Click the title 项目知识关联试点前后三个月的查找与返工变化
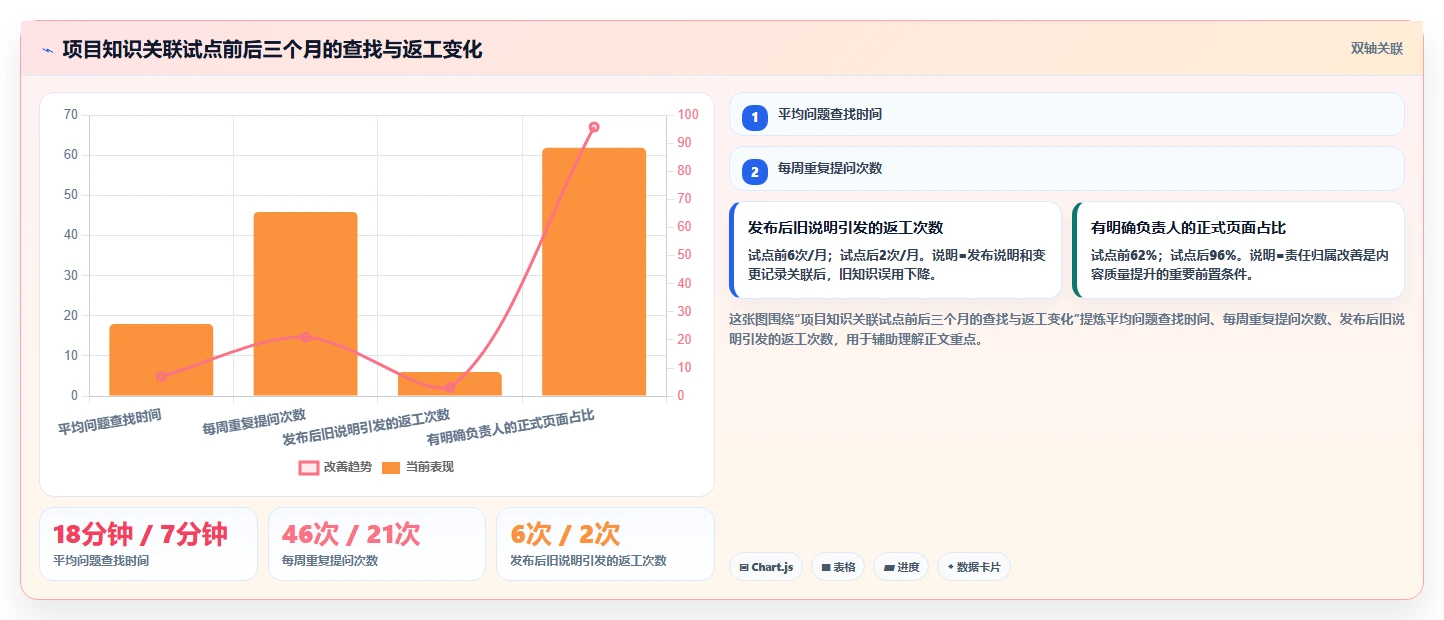Image resolution: width=1444 pixels, height=620 pixels. tap(272, 49)
